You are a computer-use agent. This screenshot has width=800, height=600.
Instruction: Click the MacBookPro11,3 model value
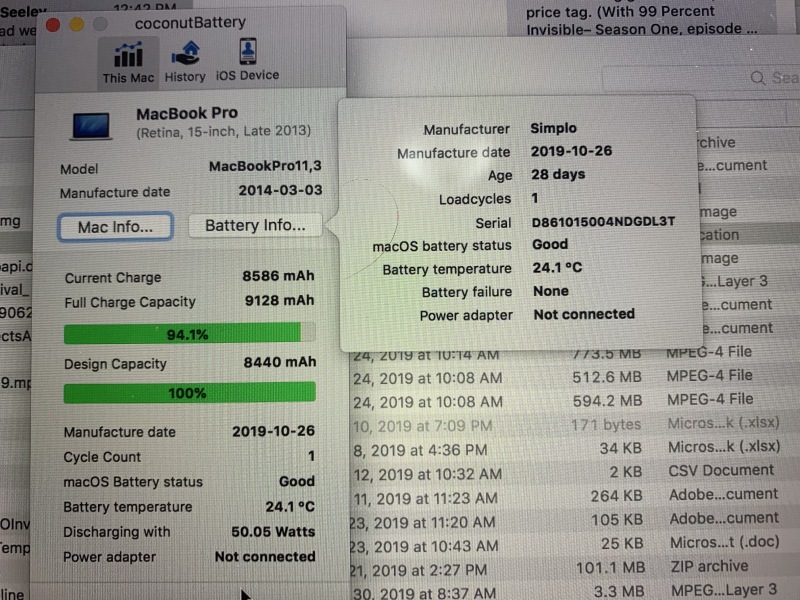coord(265,166)
